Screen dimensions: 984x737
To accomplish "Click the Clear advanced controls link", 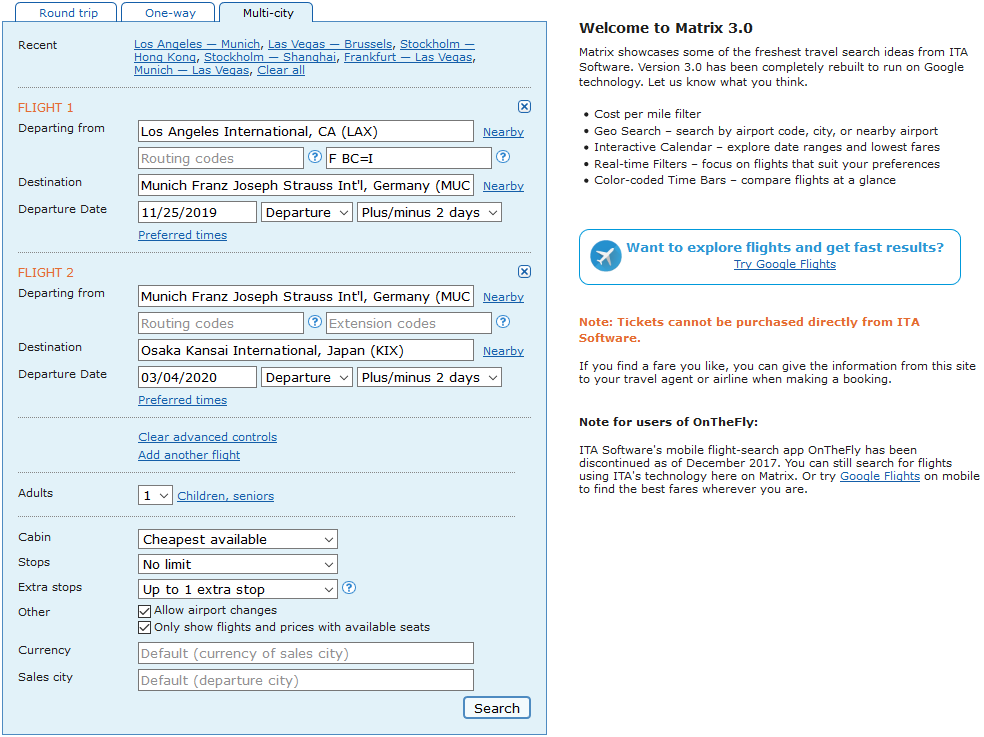I will (x=207, y=437).
